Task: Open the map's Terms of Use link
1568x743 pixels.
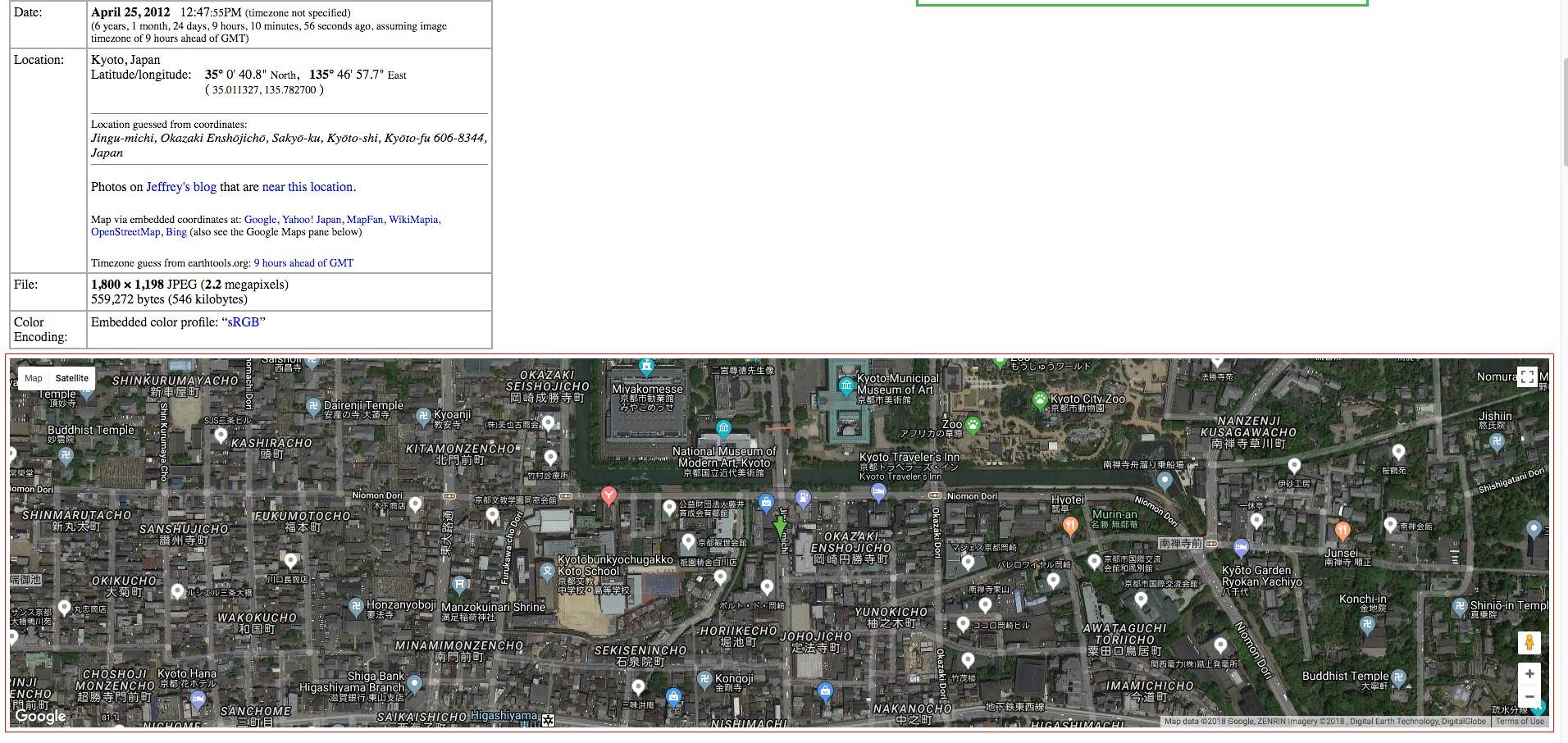Action: (x=1520, y=722)
